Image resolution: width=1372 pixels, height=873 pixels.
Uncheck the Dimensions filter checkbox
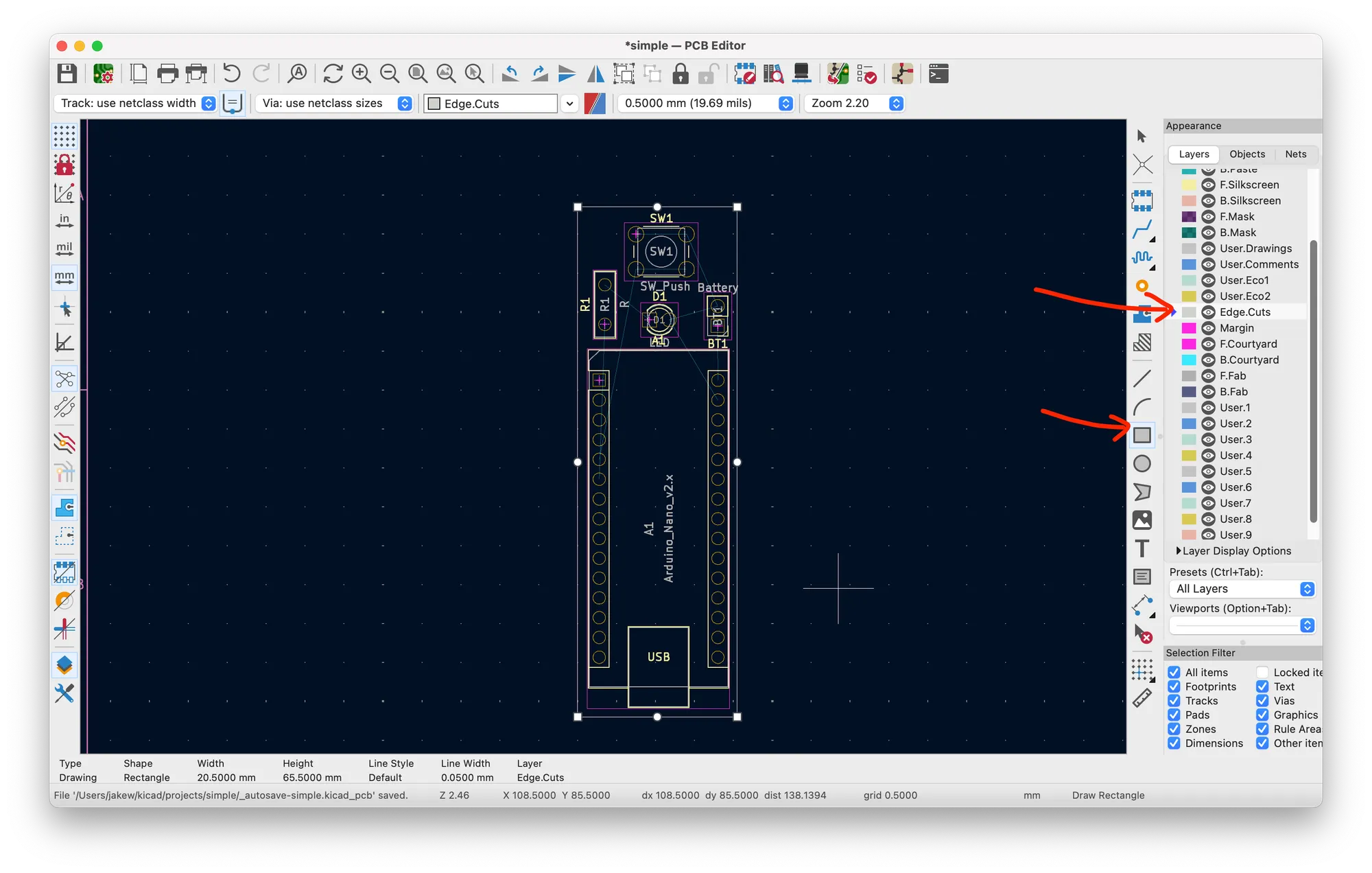pyautogui.click(x=1174, y=743)
